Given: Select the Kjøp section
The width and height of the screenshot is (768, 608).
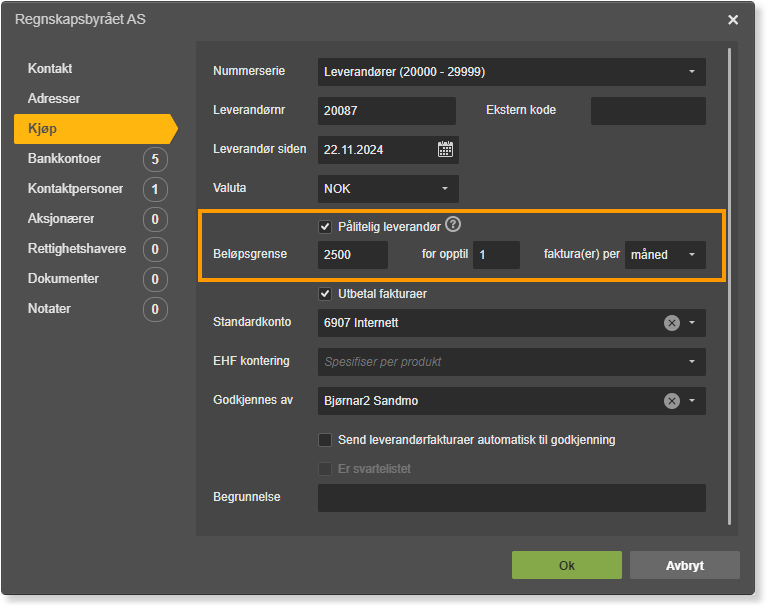Looking at the screenshot, I should (x=96, y=129).
